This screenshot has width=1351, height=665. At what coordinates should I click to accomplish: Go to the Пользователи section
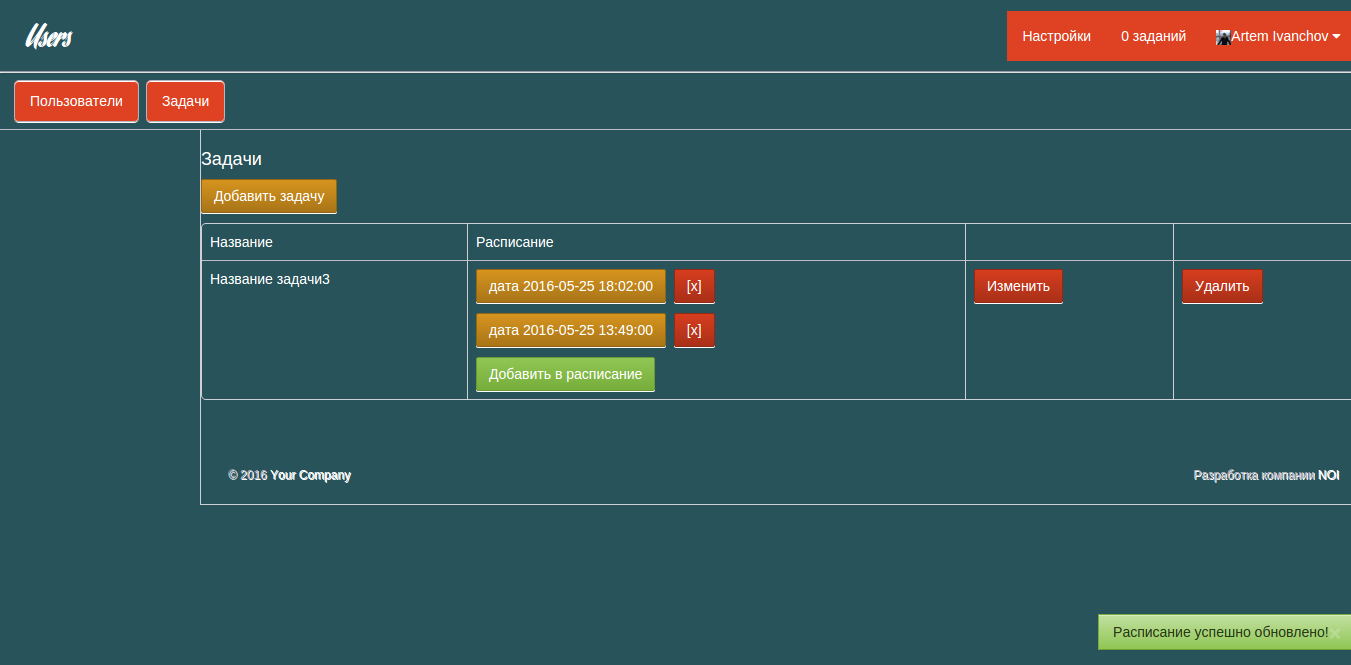coord(76,101)
